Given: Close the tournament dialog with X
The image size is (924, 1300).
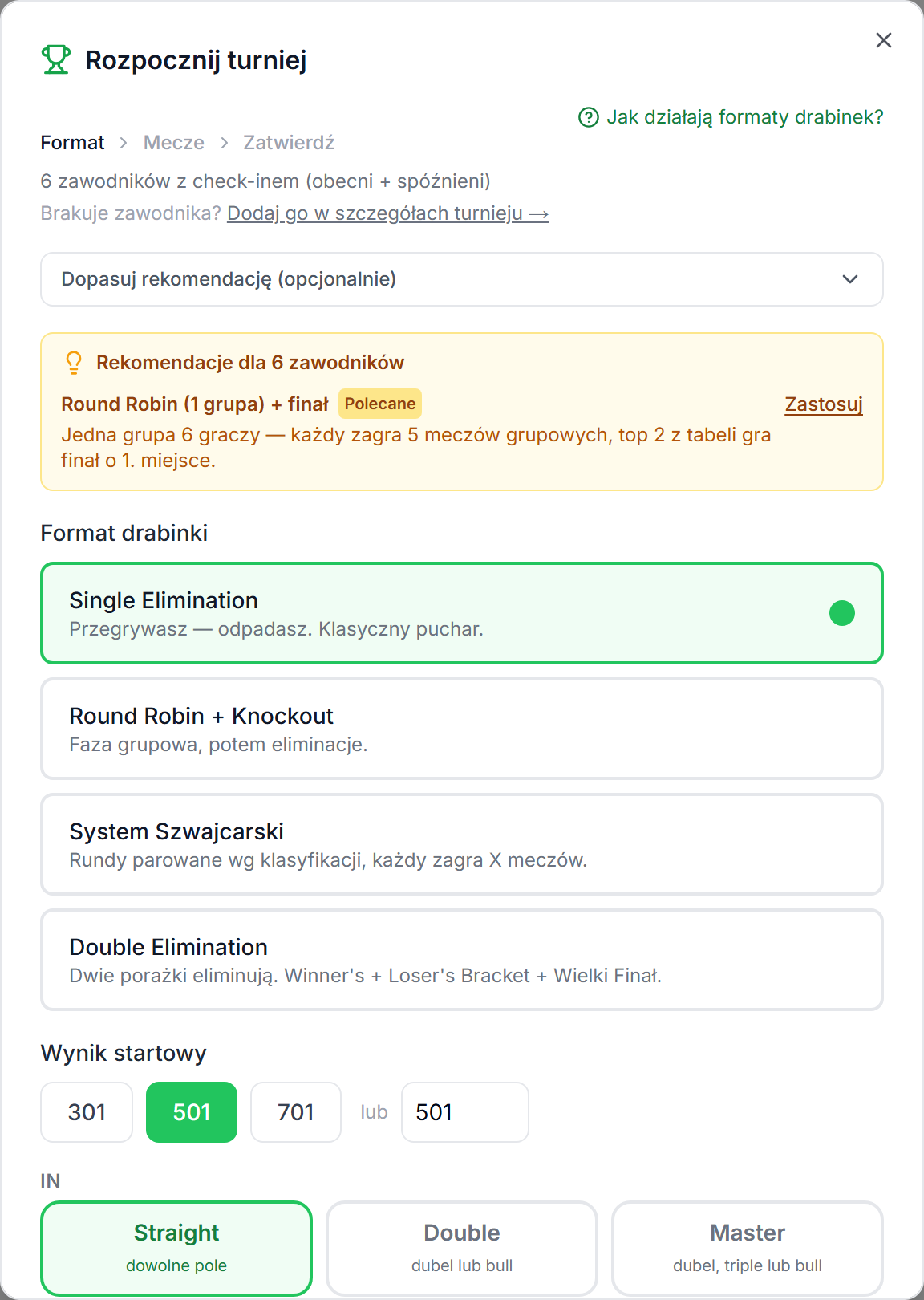Looking at the screenshot, I should point(884,40).
